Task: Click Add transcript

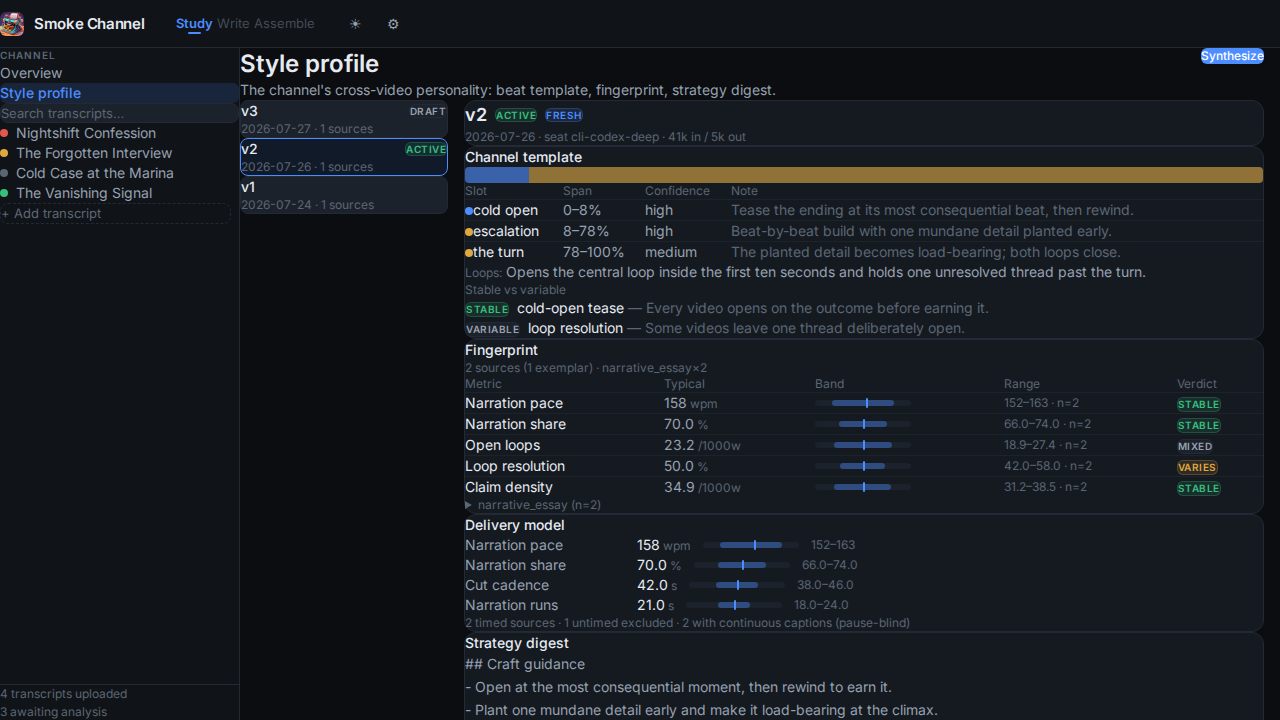Action: click(x=115, y=213)
